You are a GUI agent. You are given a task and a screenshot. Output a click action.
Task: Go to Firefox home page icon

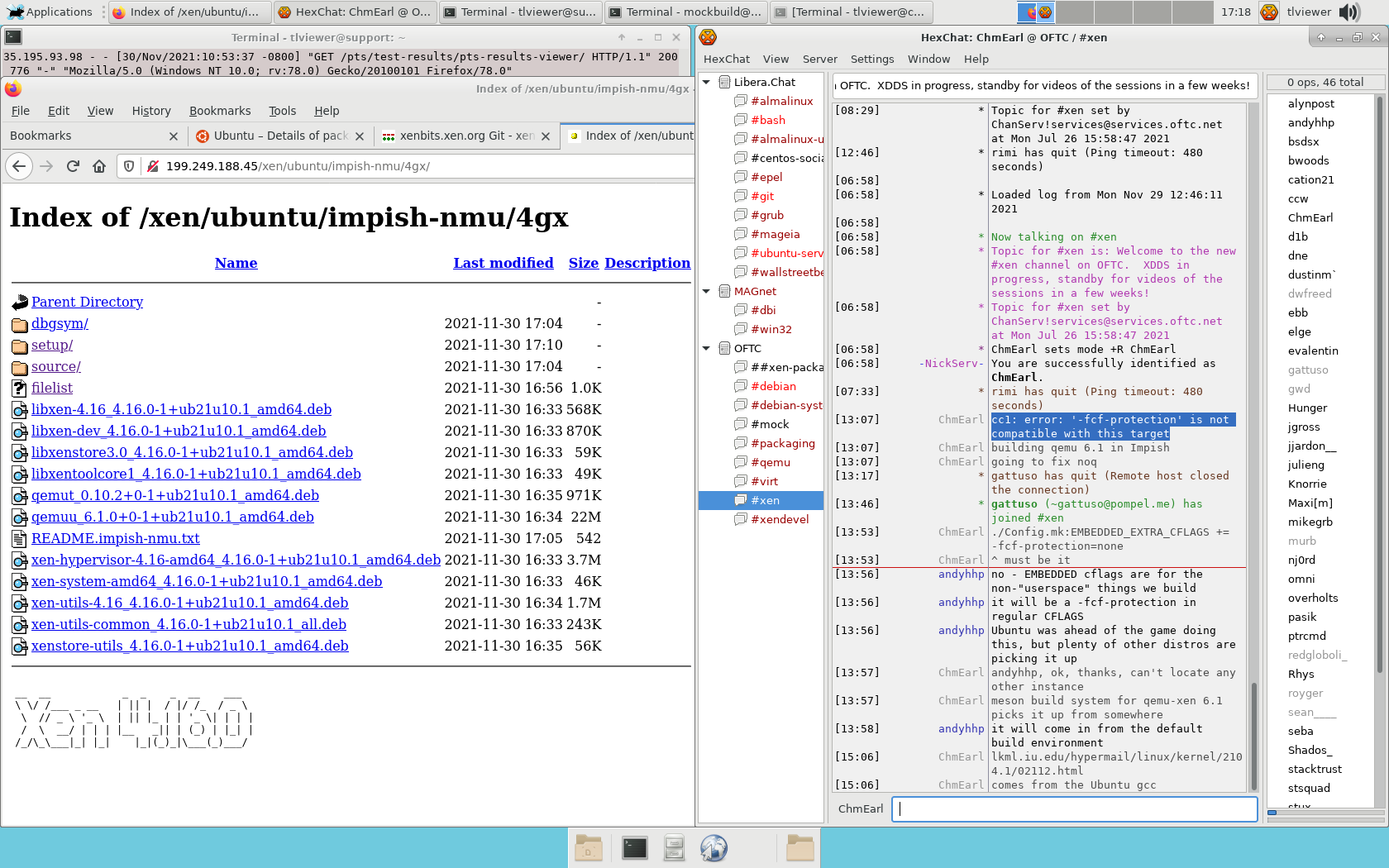tap(99, 166)
